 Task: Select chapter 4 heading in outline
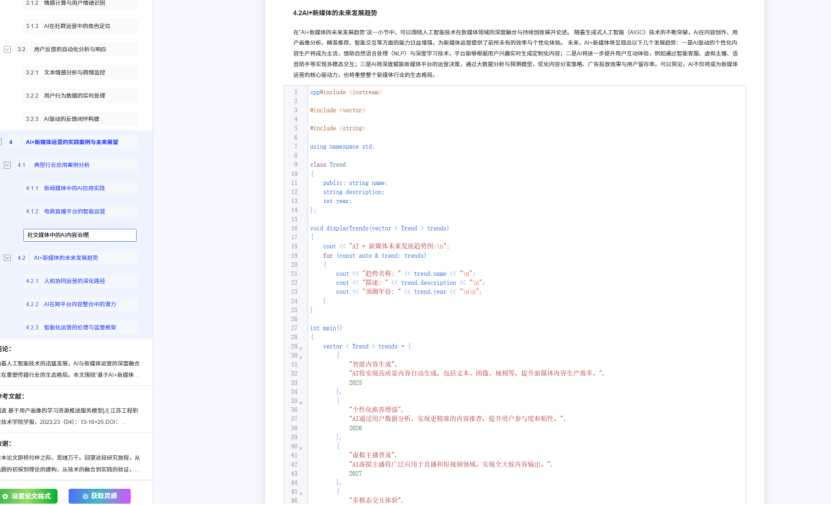[72, 142]
